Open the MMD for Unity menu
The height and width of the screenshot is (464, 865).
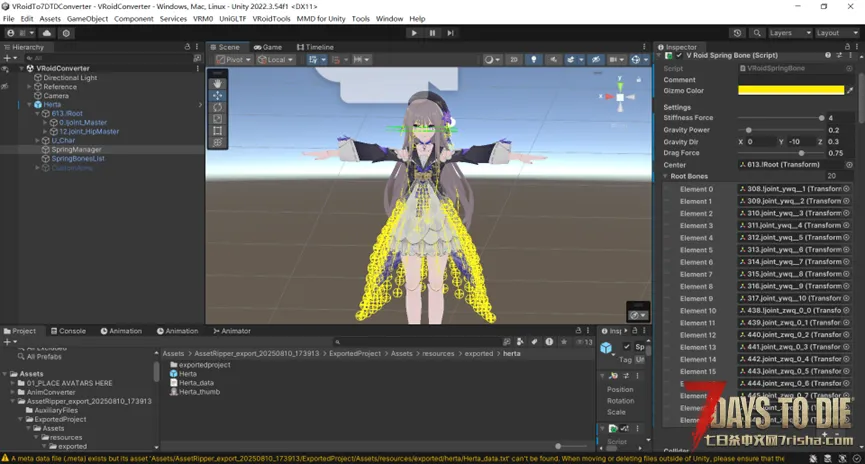321,19
